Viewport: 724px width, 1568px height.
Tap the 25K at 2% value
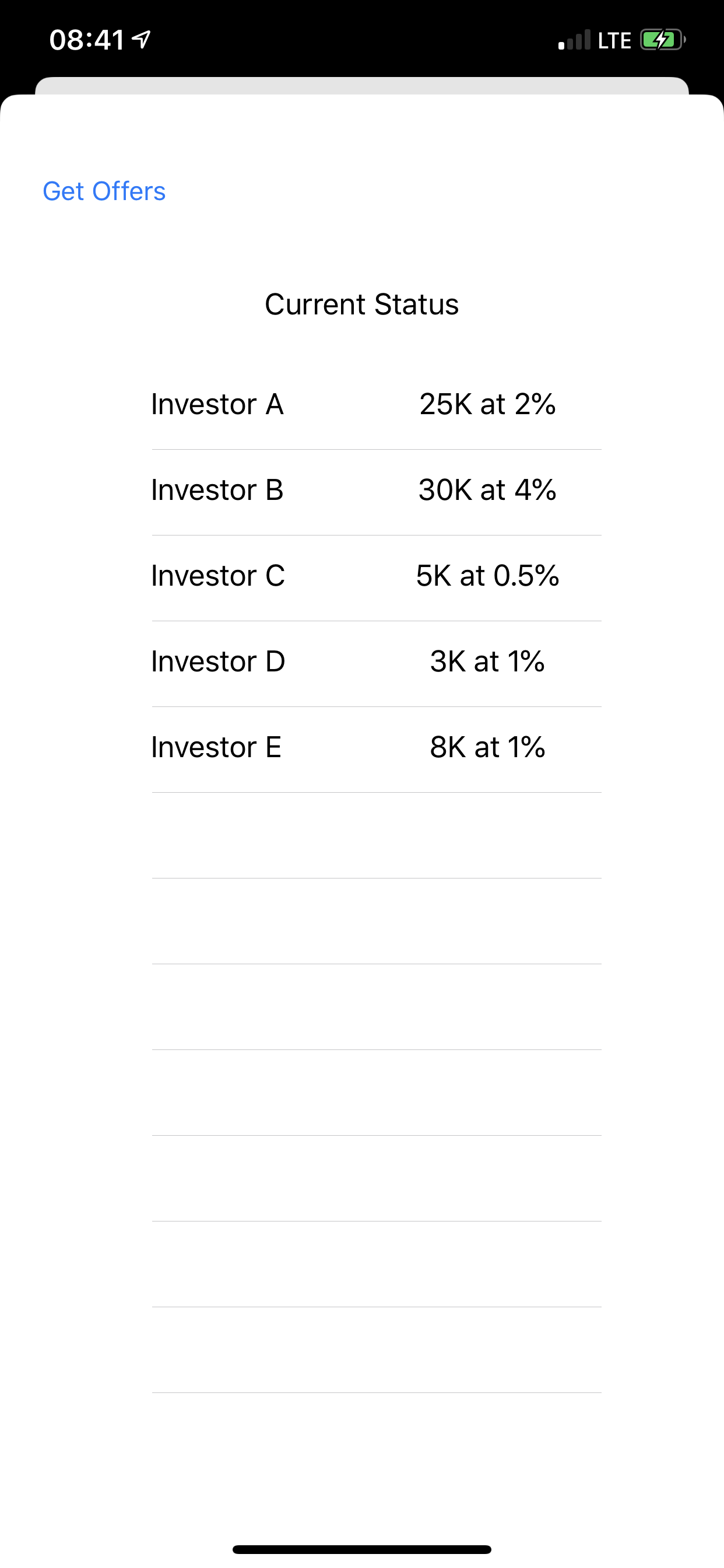click(x=487, y=404)
